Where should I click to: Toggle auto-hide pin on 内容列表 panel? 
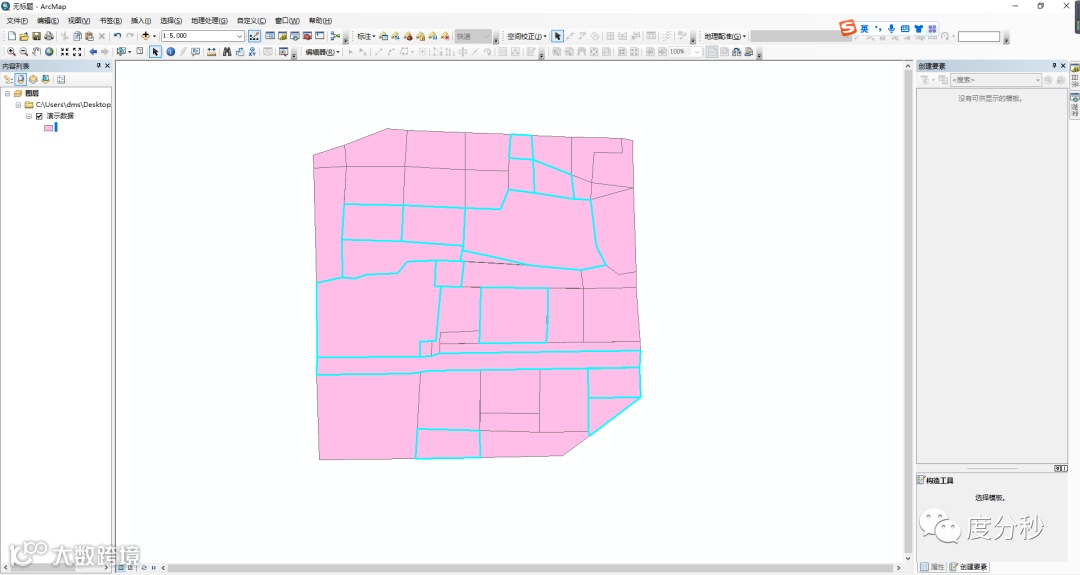point(98,65)
